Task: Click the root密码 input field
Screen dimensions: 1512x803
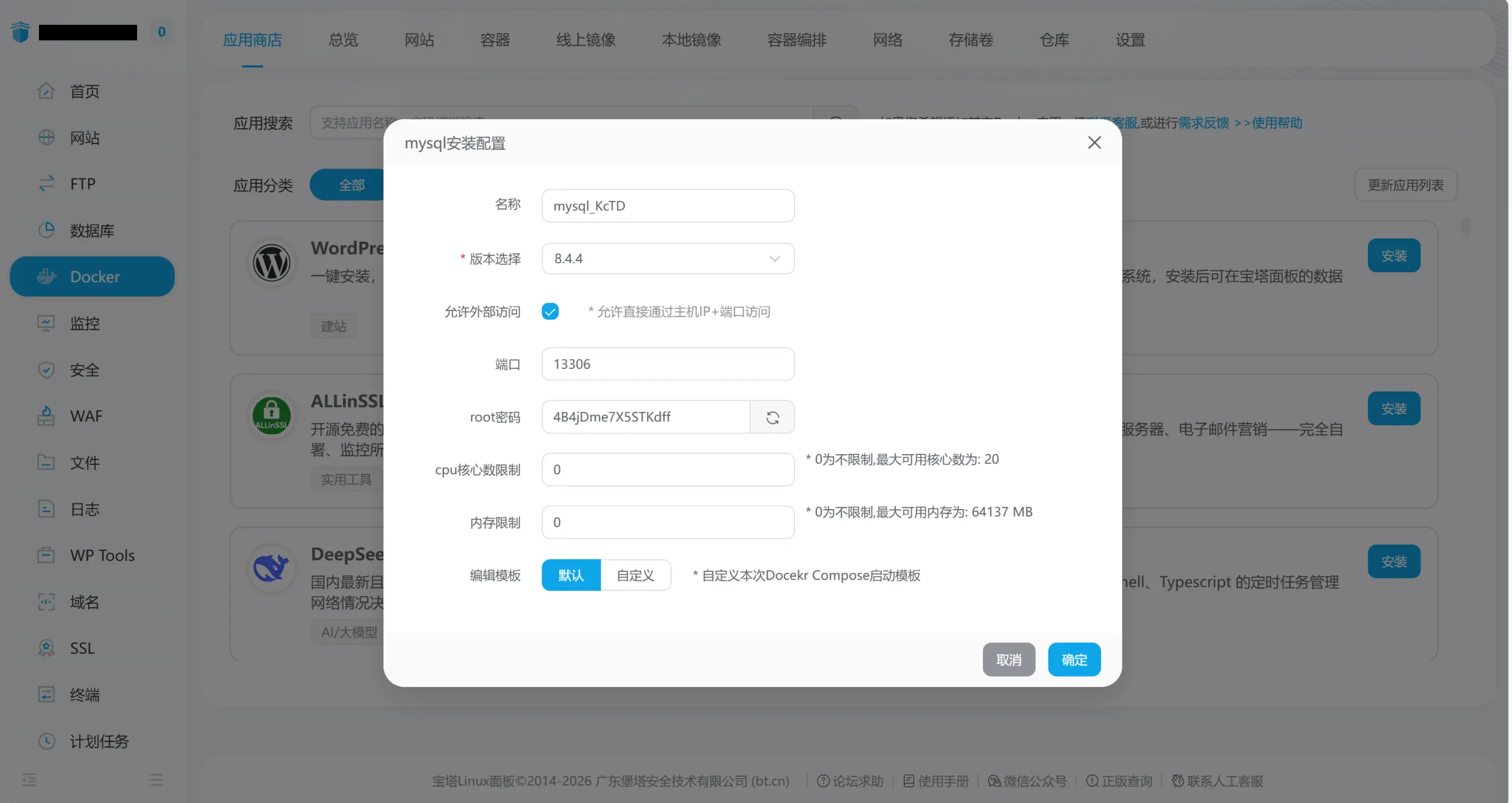Action: (646, 417)
